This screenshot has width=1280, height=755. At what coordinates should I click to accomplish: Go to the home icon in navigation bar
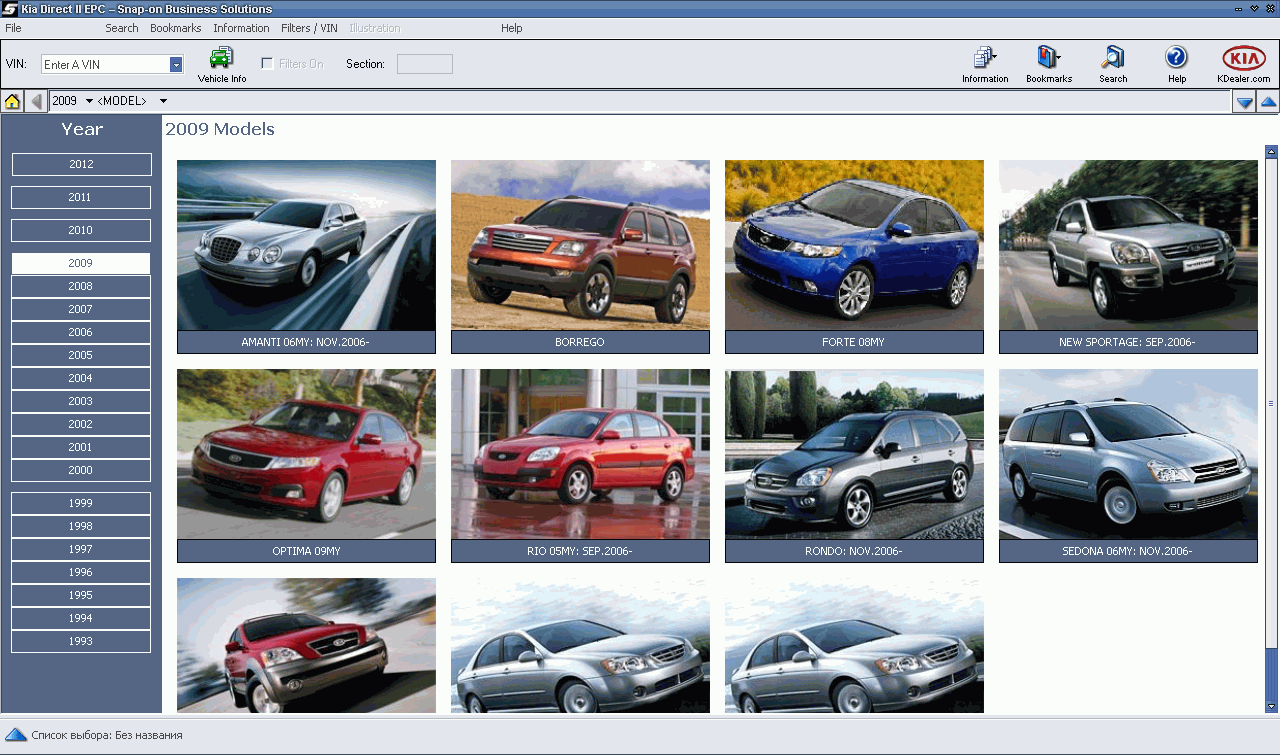(12, 101)
